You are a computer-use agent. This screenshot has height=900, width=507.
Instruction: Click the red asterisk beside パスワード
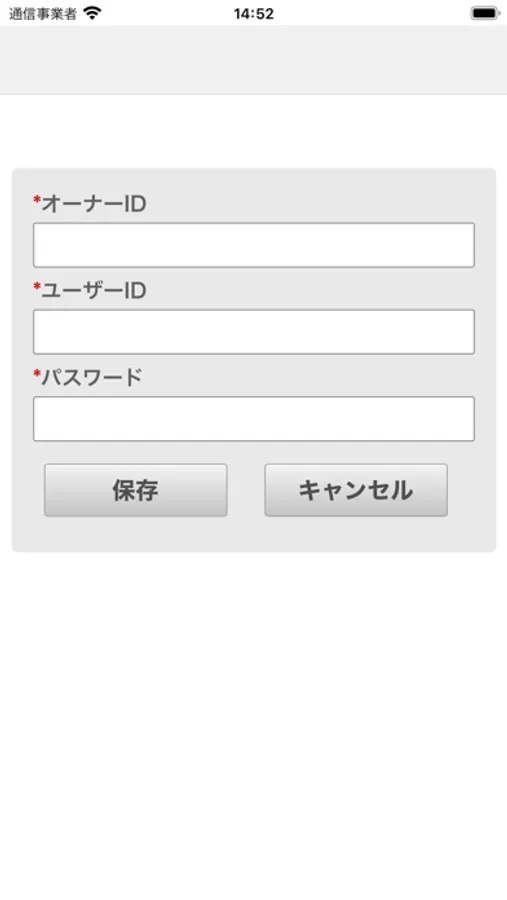[37, 374]
